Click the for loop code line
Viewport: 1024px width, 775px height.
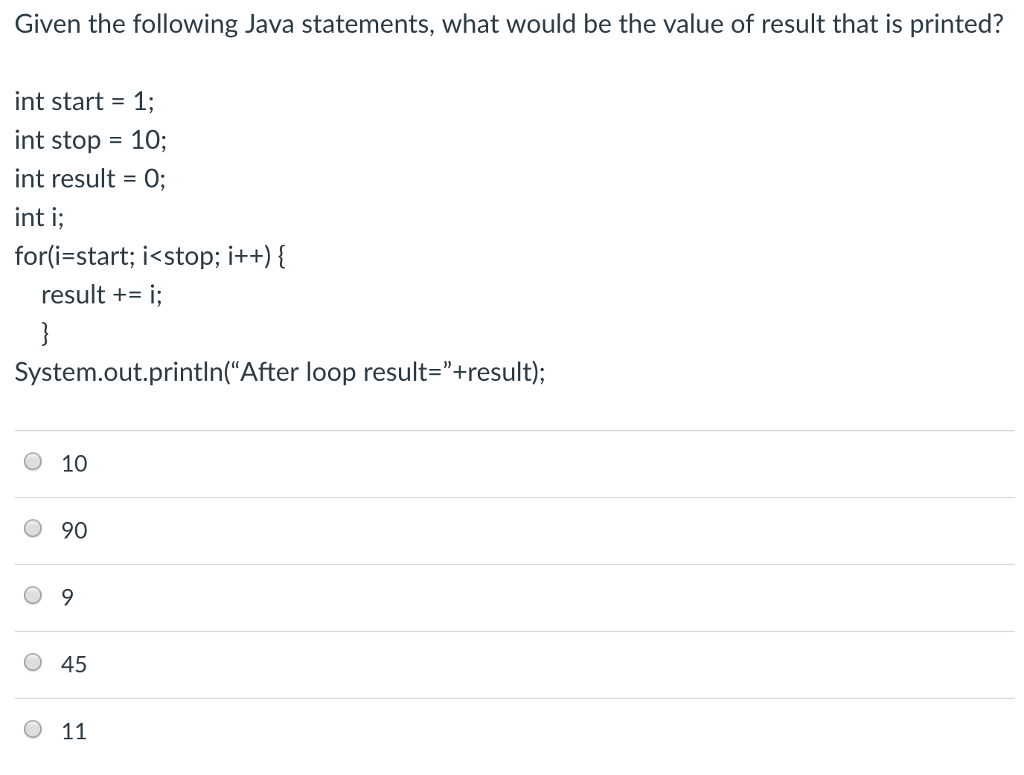[x=150, y=256]
